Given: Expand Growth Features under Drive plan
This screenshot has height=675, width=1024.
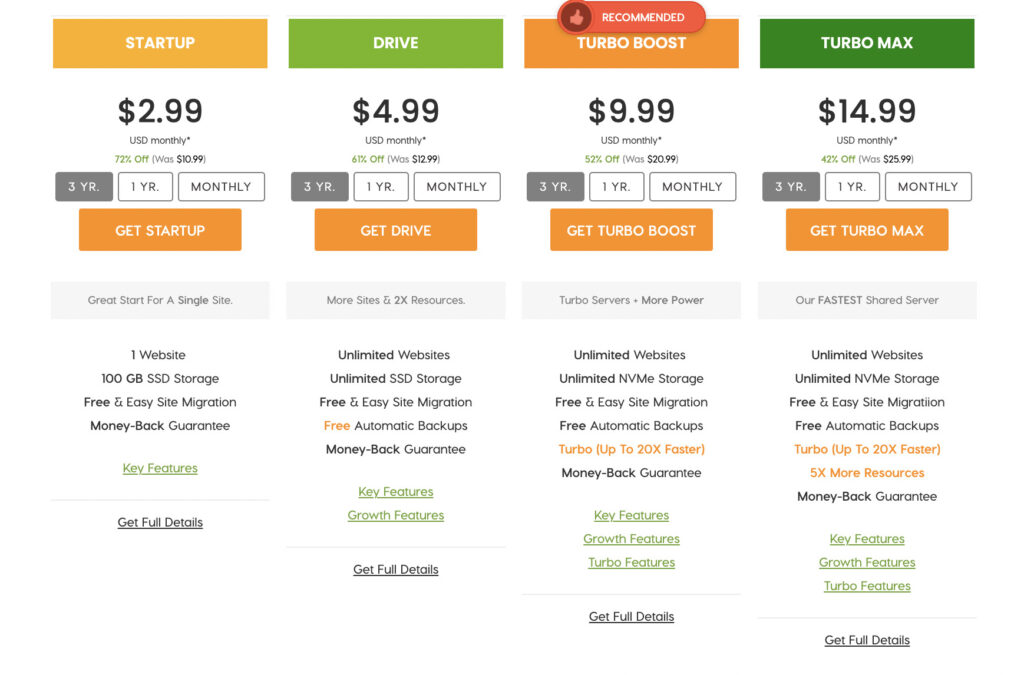Looking at the screenshot, I should (x=396, y=515).
